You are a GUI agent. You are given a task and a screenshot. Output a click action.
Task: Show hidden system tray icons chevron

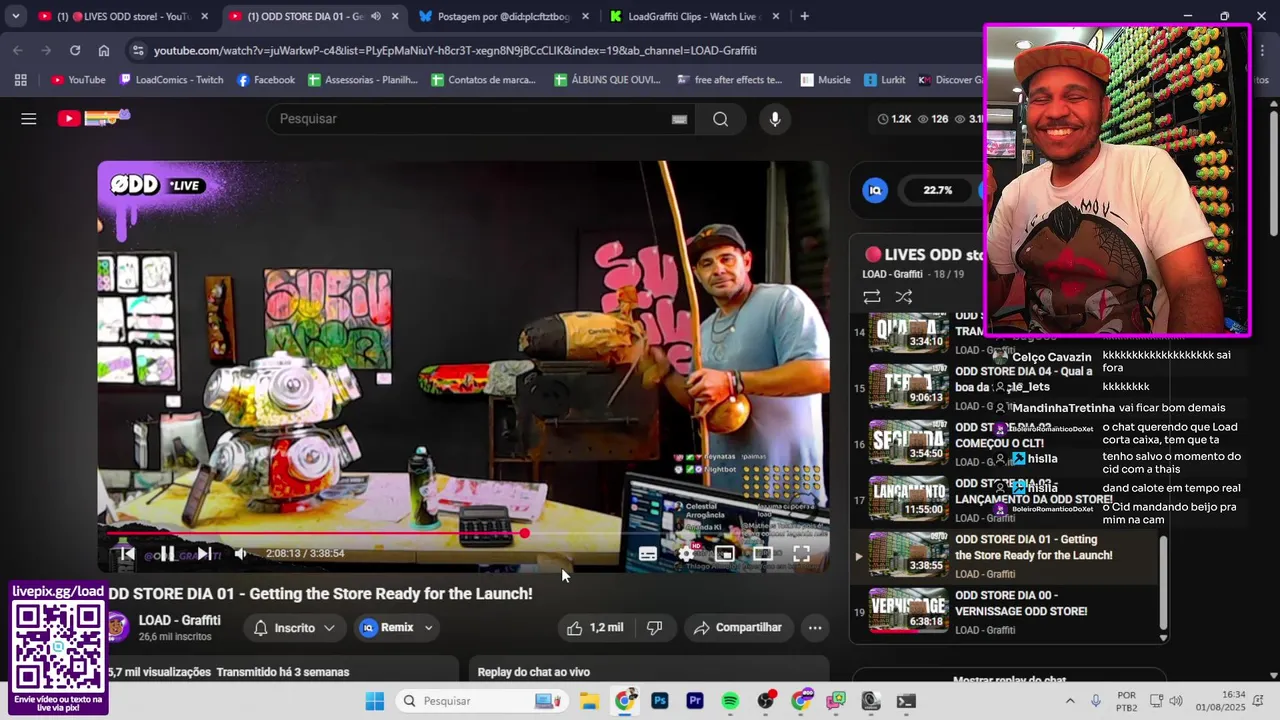[x=1070, y=701]
